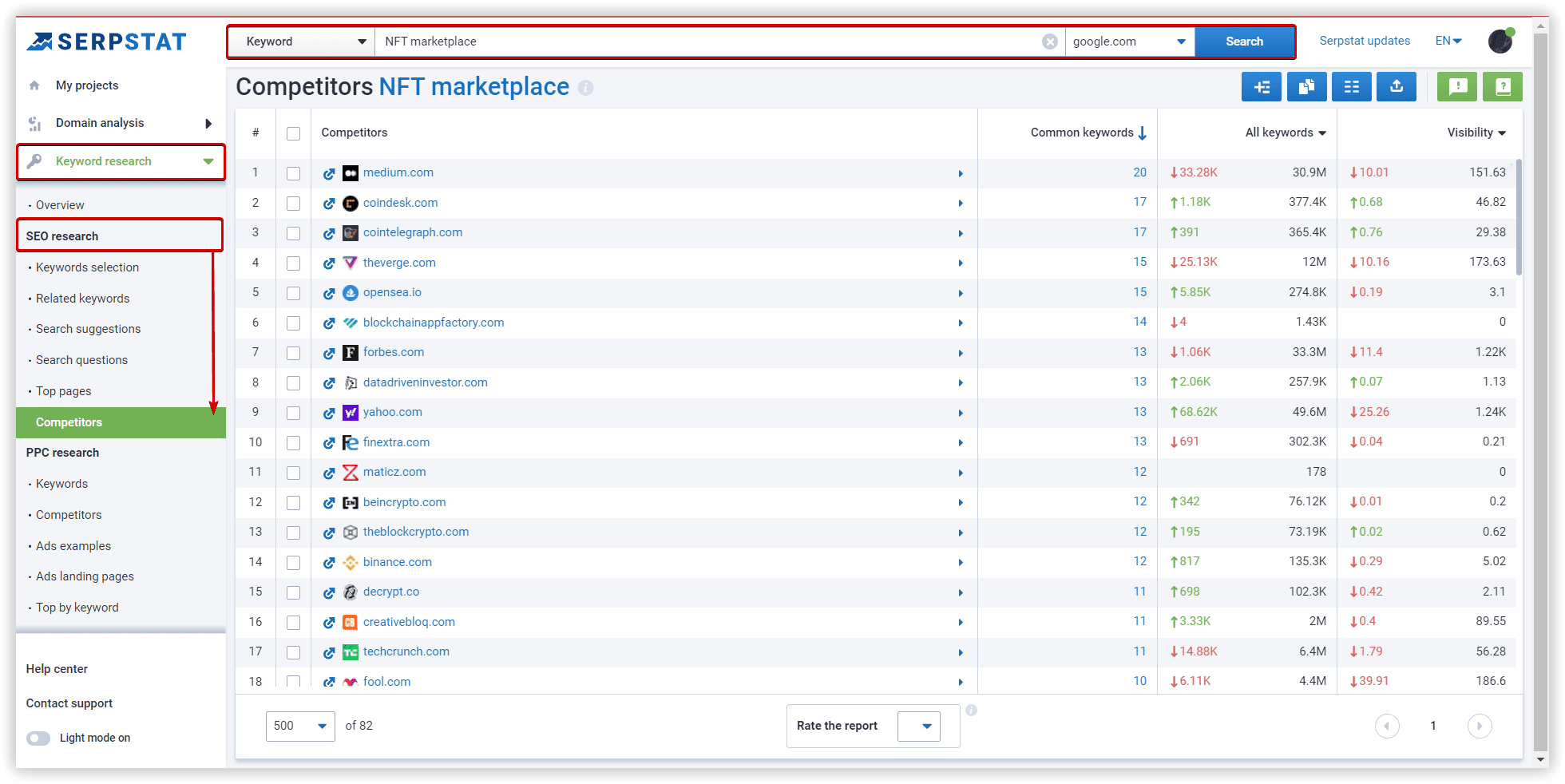Open the Serpstat updates link
Screen dimensions: 1565x784
pos(1365,41)
